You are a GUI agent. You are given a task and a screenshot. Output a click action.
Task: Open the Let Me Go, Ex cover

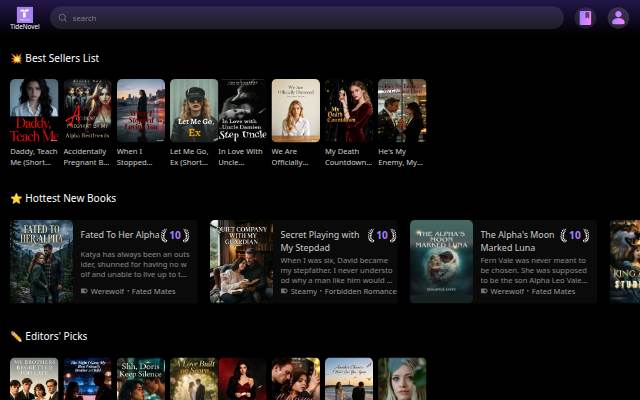(194, 111)
